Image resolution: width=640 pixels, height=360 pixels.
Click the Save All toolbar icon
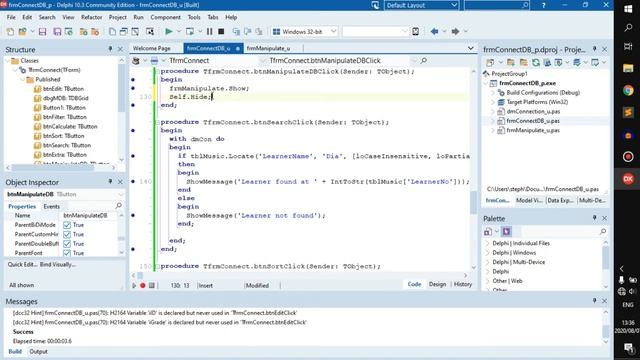(x=57, y=31)
